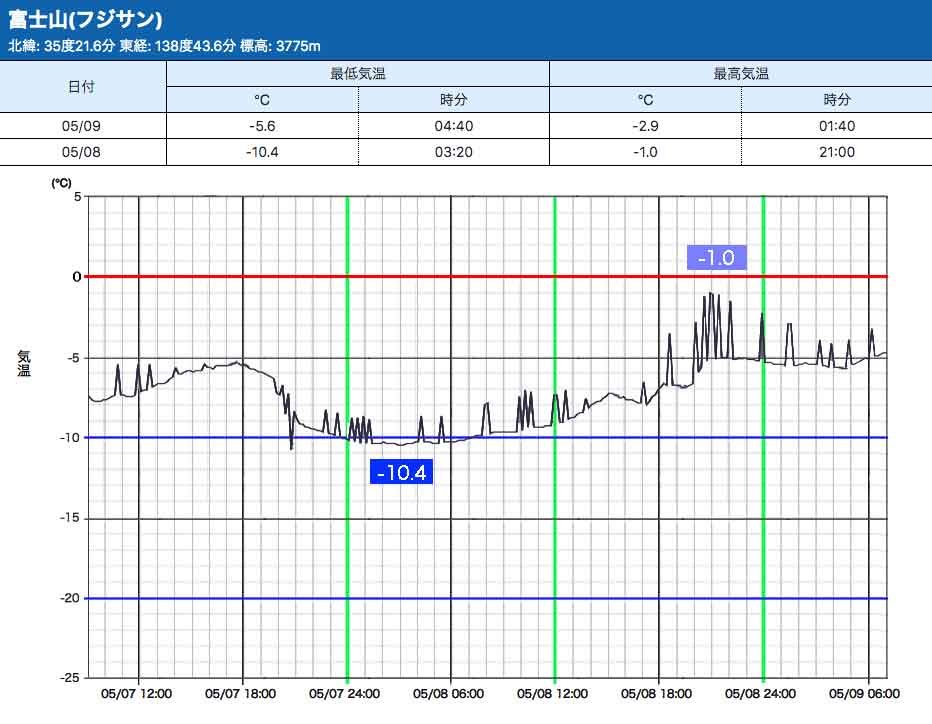The width and height of the screenshot is (932, 724).
Task: Click the °C subheader under 最低気温
Action: pos(262,100)
